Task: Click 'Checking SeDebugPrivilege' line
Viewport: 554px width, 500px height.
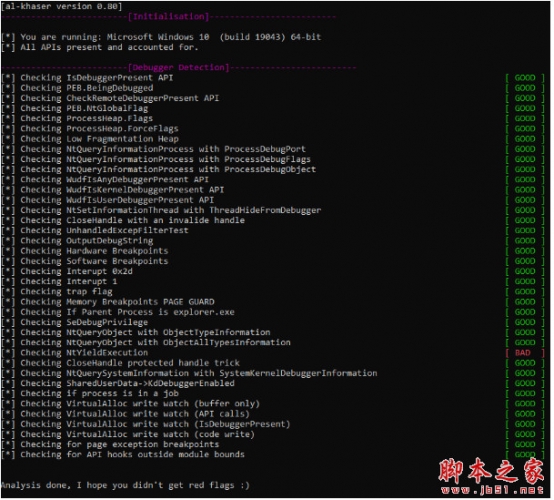Action: pos(75,322)
